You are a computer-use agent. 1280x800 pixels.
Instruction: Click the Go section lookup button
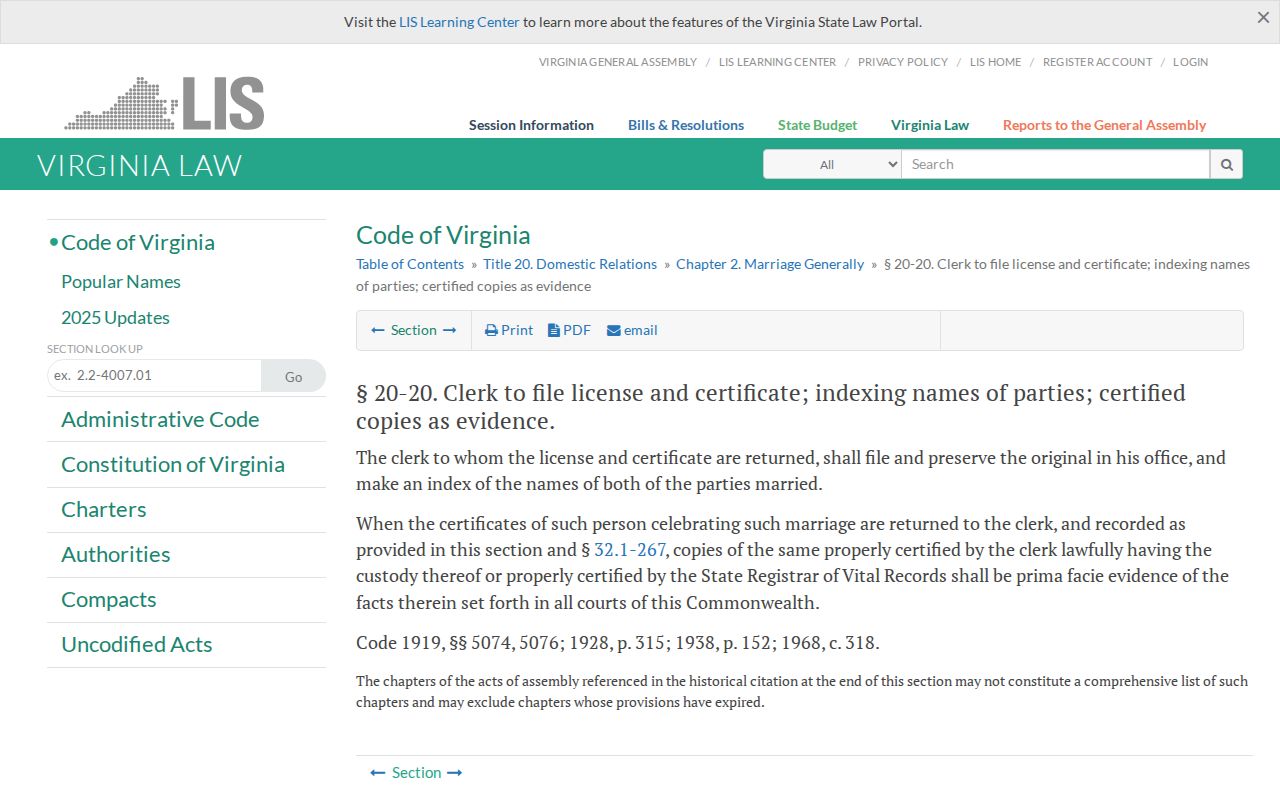point(293,376)
